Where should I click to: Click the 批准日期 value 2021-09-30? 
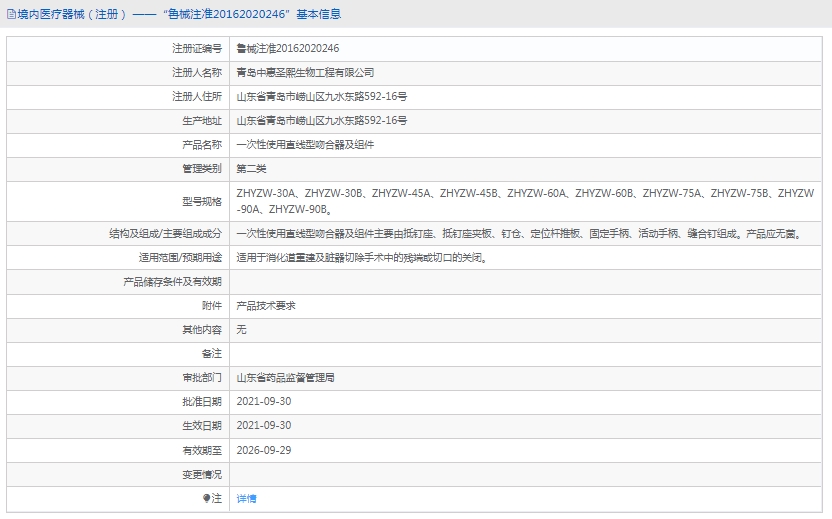[x=263, y=402]
